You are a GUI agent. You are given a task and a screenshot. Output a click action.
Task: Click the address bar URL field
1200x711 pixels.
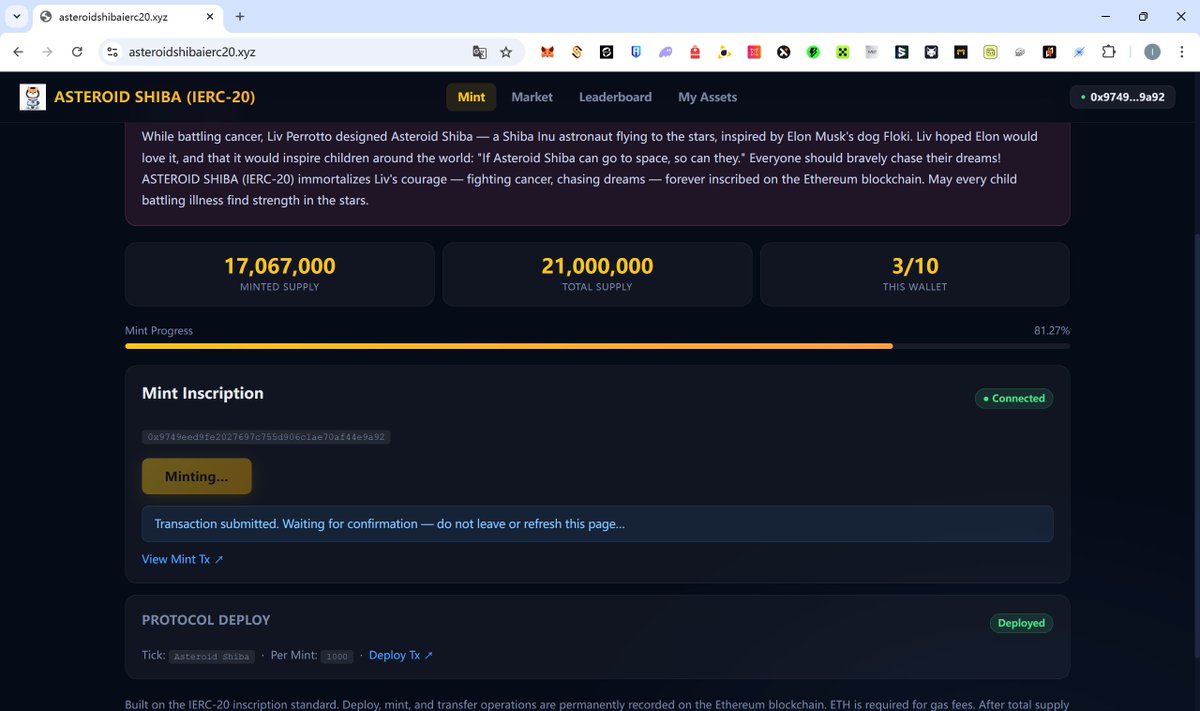[290, 52]
